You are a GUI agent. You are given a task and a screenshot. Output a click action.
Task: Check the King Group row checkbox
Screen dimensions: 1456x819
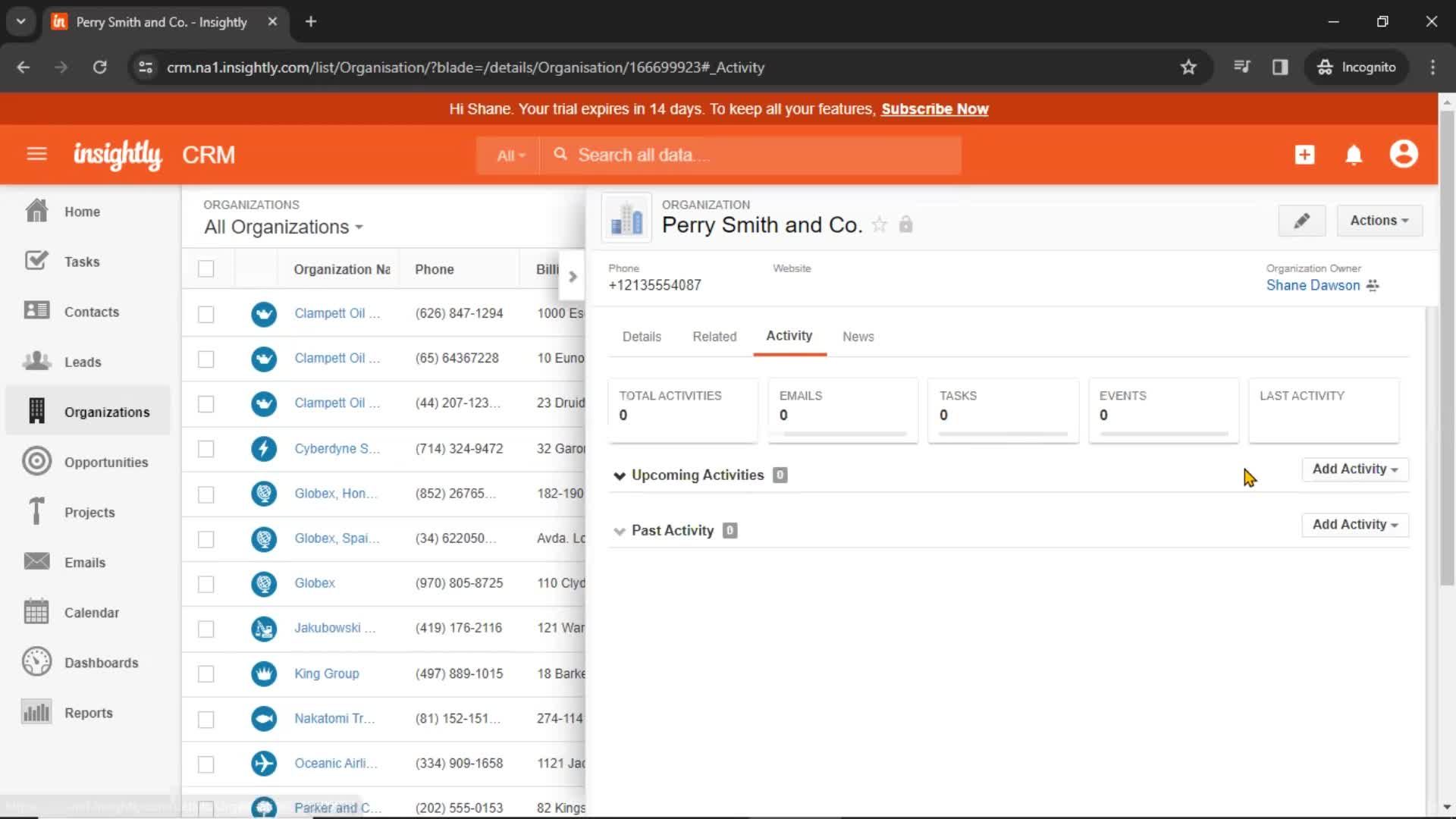point(206,673)
